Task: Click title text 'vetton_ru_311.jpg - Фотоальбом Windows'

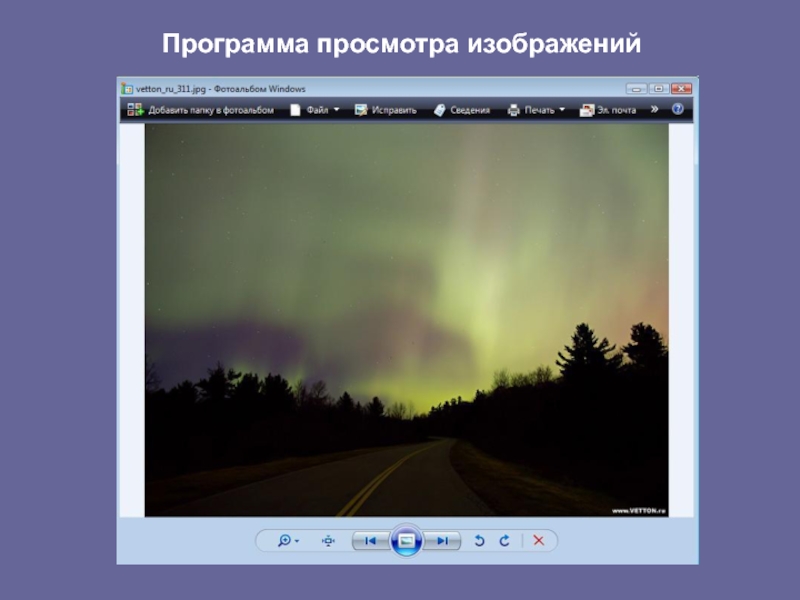Action: click(220, 89)
